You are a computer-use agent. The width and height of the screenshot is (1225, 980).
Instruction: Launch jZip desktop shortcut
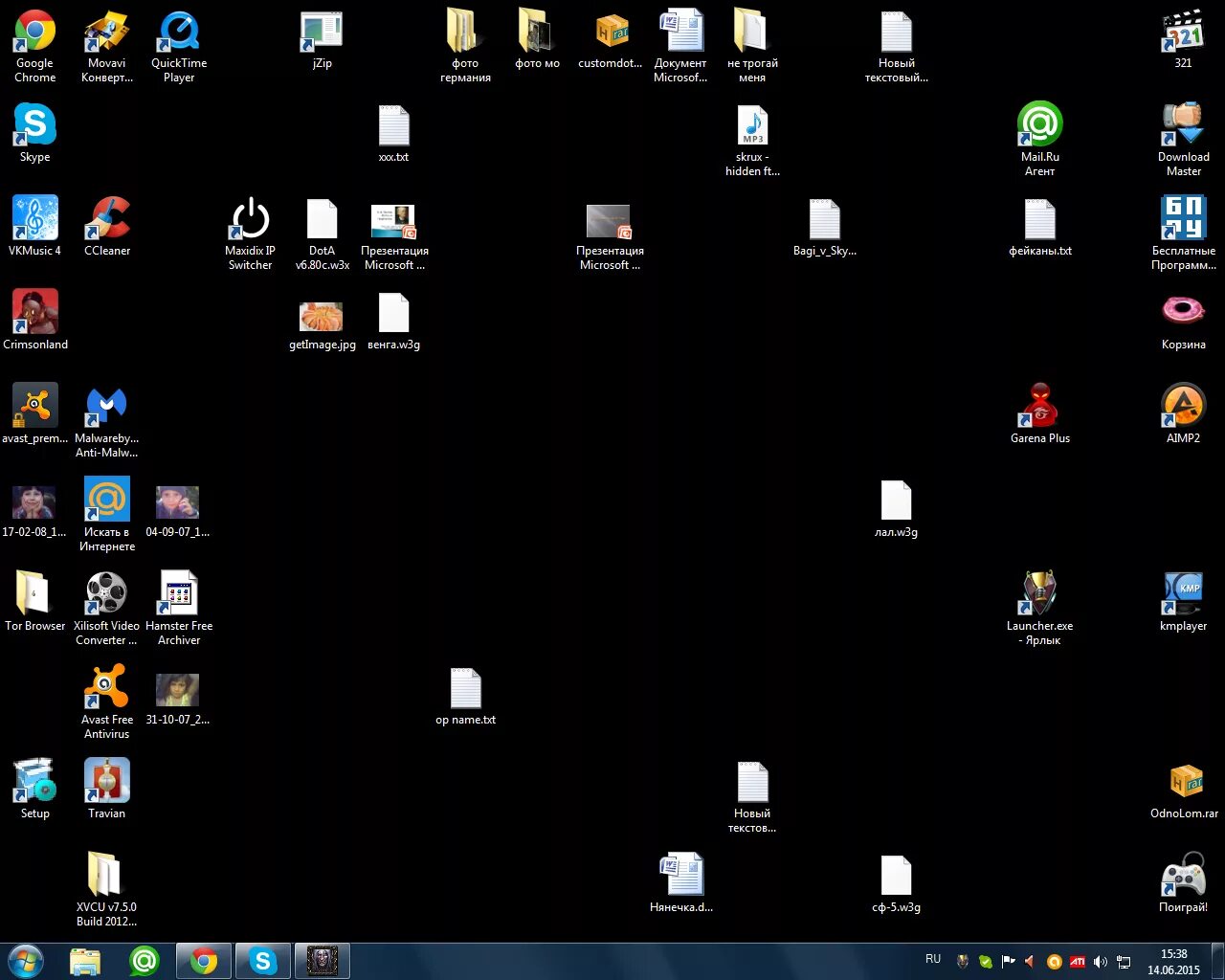[323, 38]
